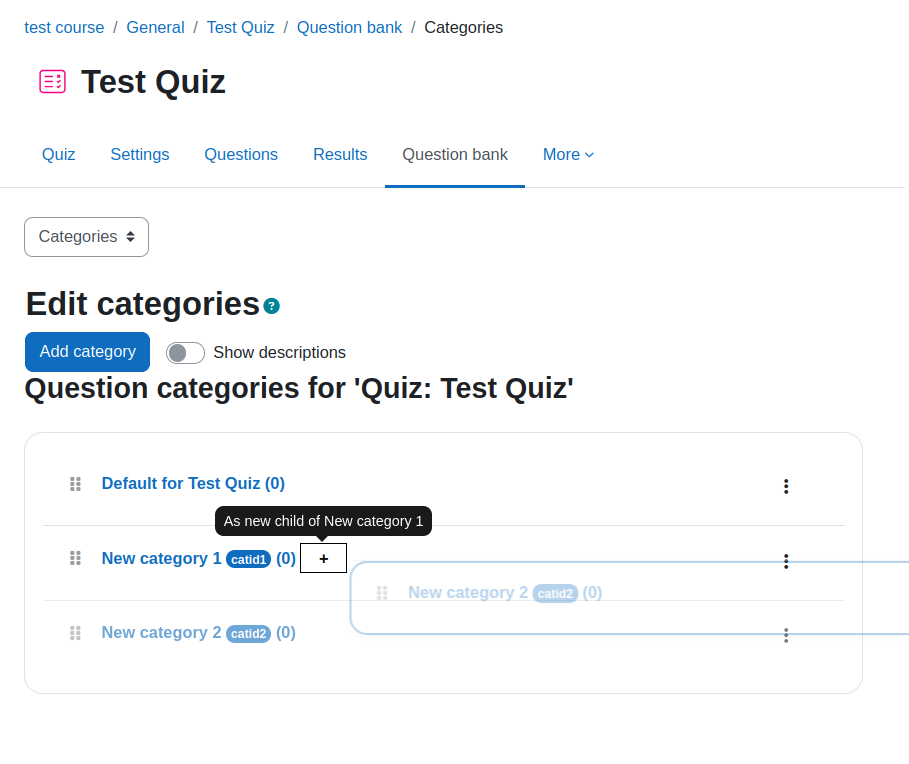Toggle the Show descriptions switch

pyautogui.click(x=186, y=352)
